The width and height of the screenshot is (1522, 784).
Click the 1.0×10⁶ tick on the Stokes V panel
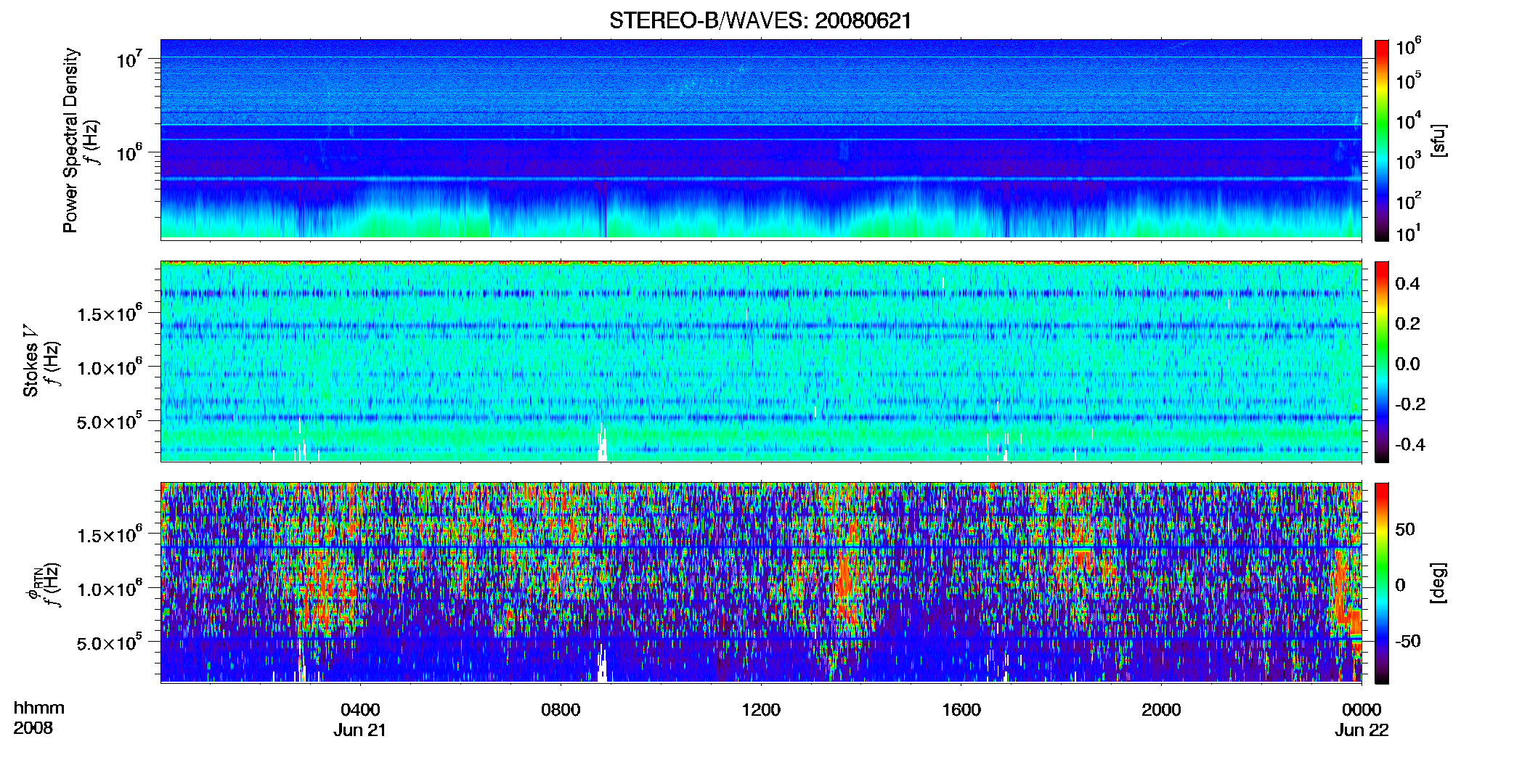click(x=110, y=367)
